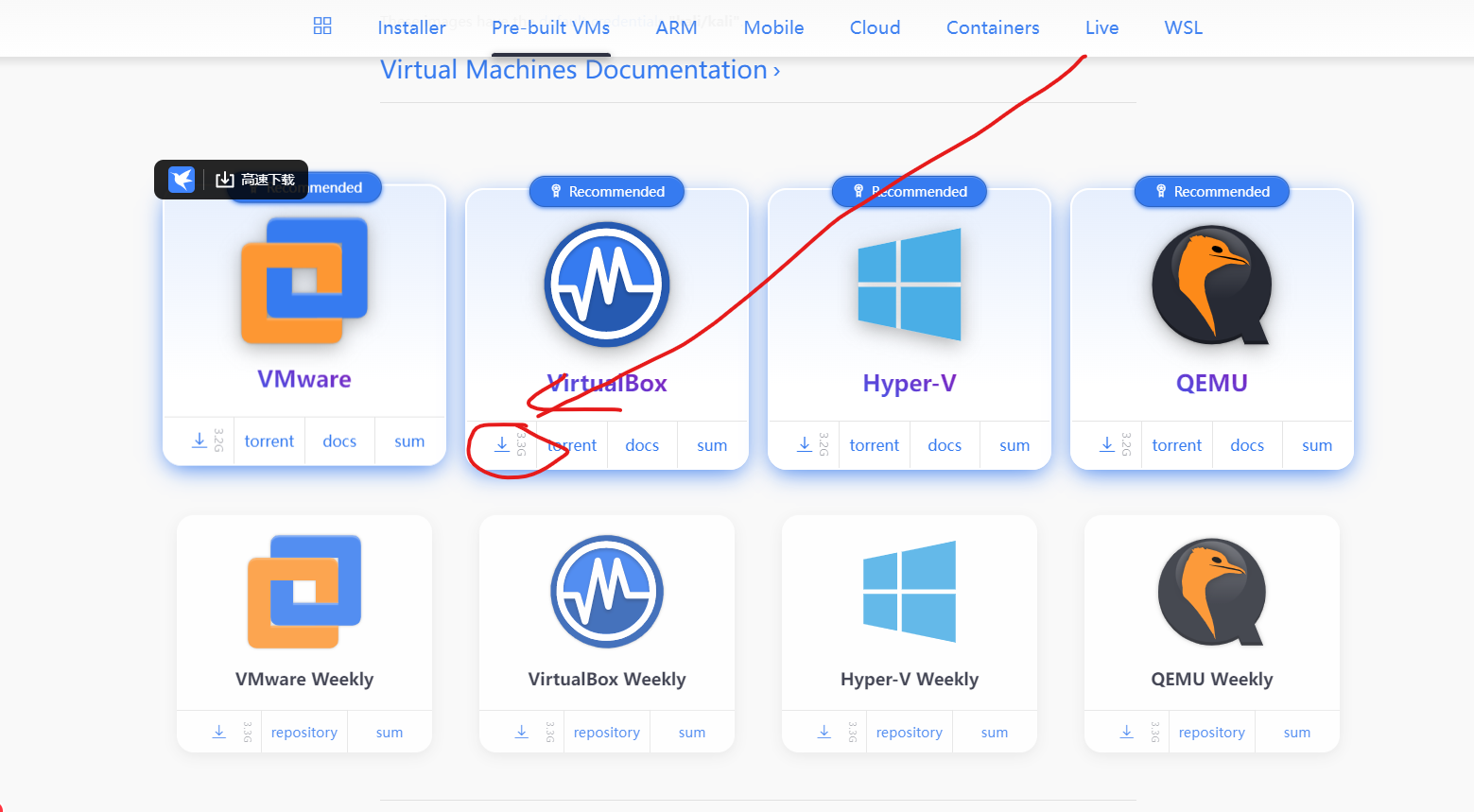The image size is (1474, 812).
Task: Open the VirtualBox torrent link
Action: tap(572, 445)
